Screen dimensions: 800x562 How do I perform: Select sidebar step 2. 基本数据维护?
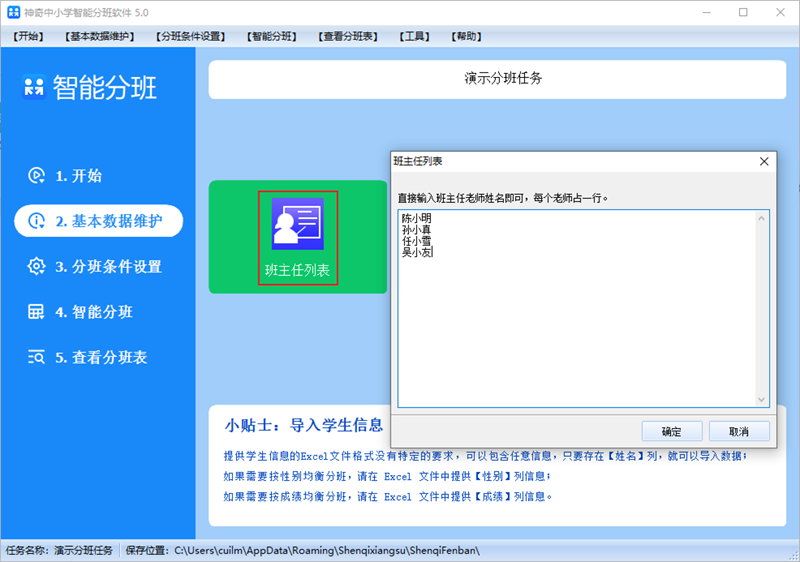(98, 221)
